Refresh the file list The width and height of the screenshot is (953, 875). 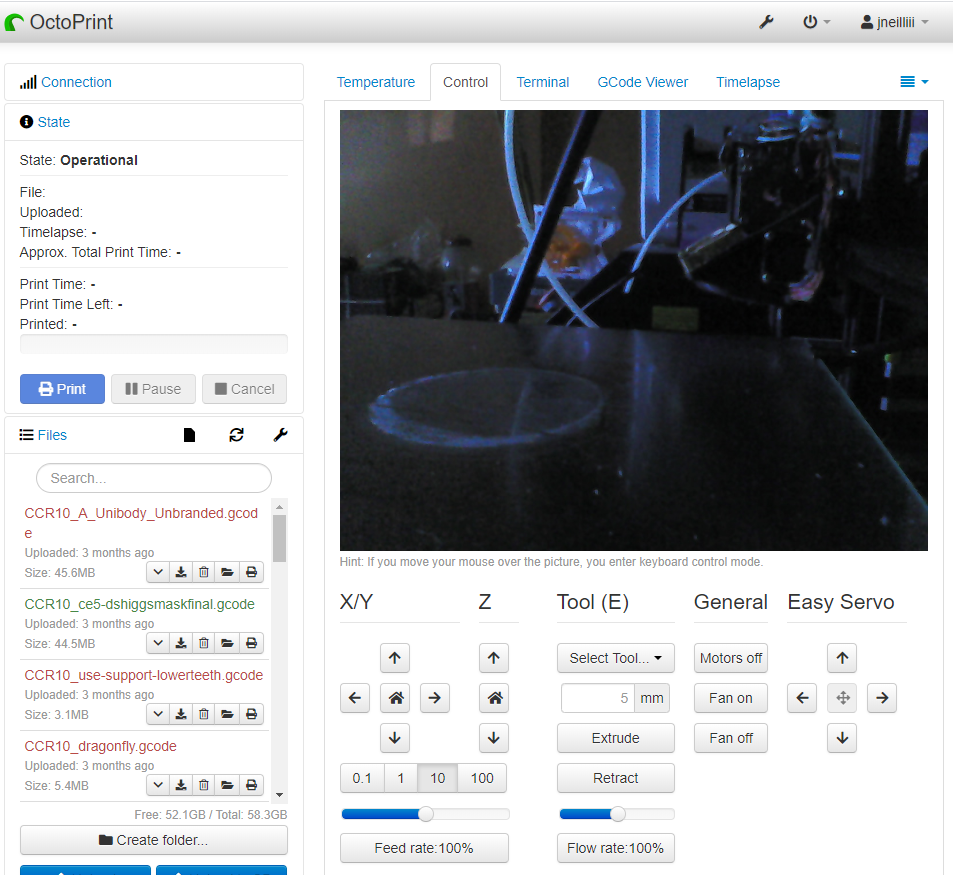[x=236, y=435]
